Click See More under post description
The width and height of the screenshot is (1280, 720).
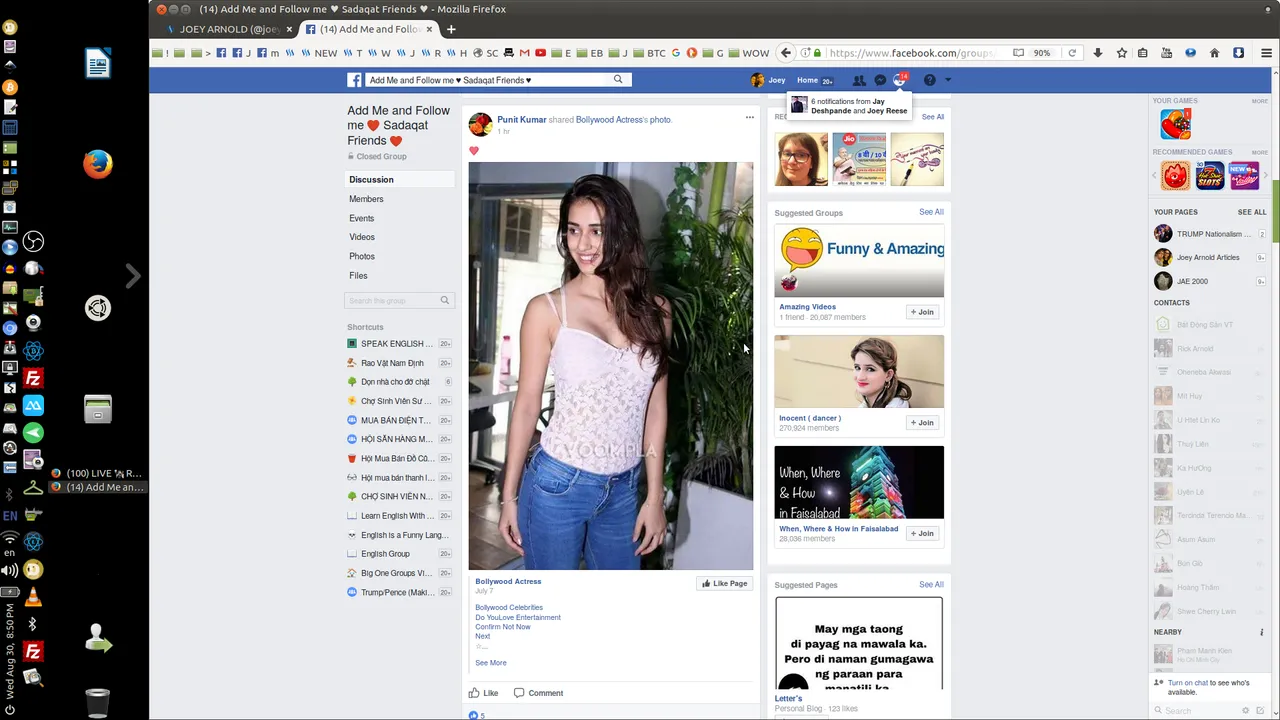[491, 663]
